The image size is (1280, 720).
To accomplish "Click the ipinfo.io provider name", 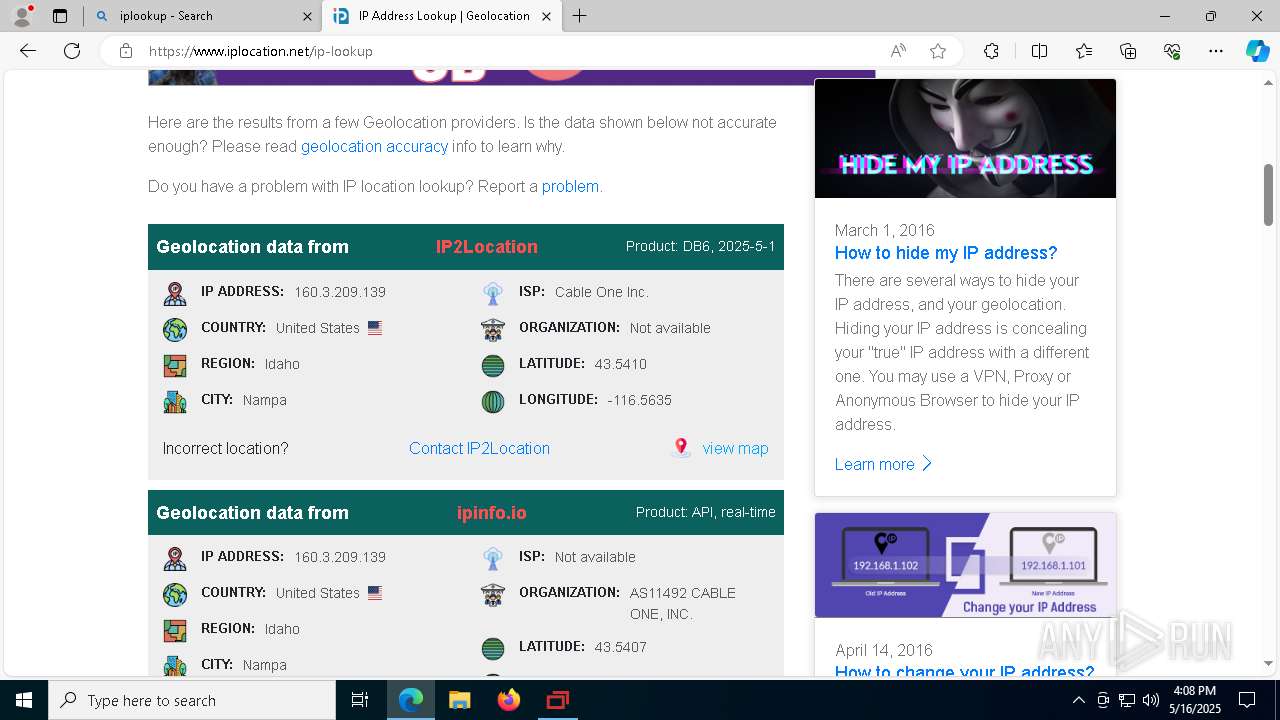I will point(491,512).
